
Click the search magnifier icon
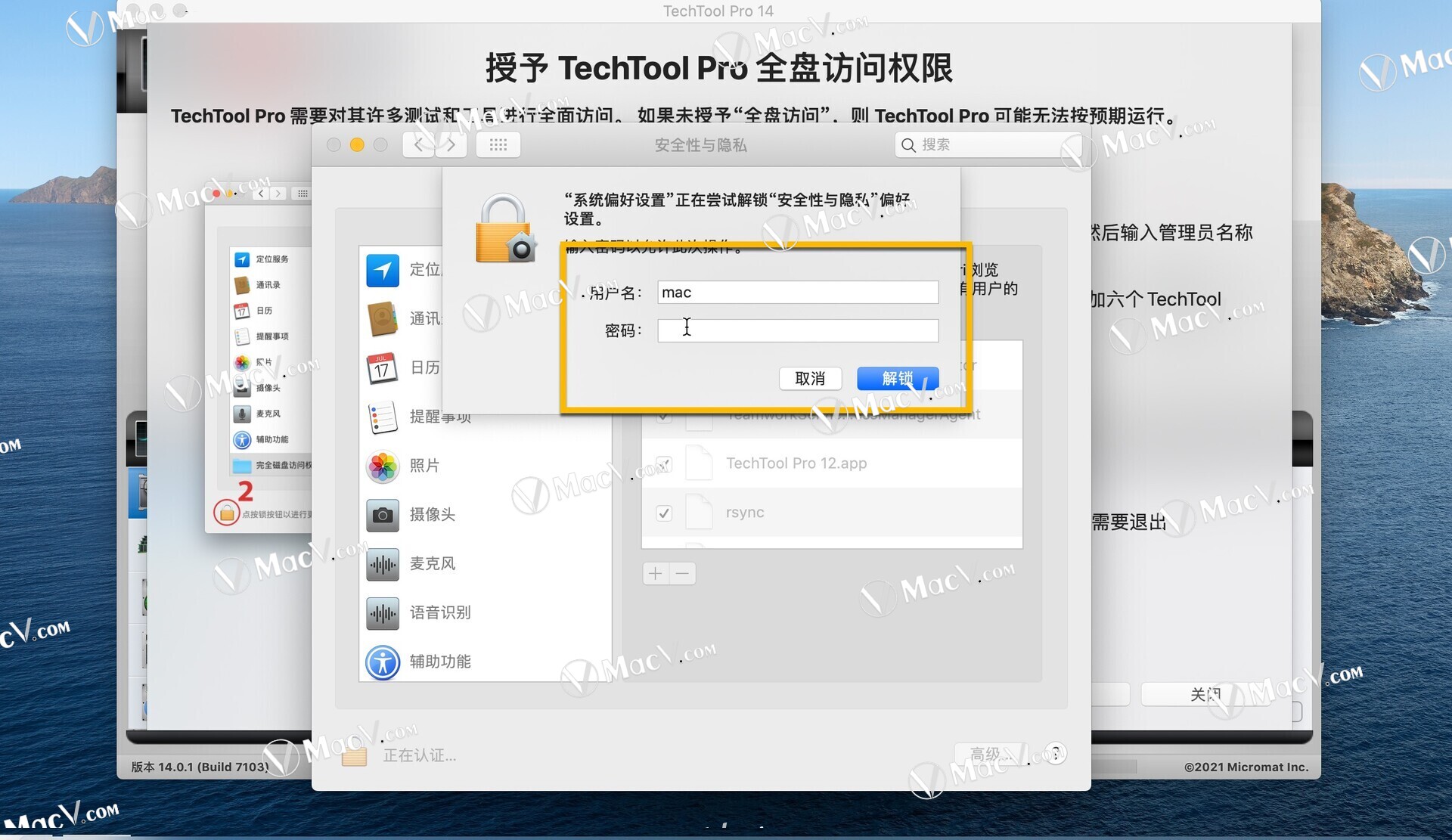click(909, 144)
